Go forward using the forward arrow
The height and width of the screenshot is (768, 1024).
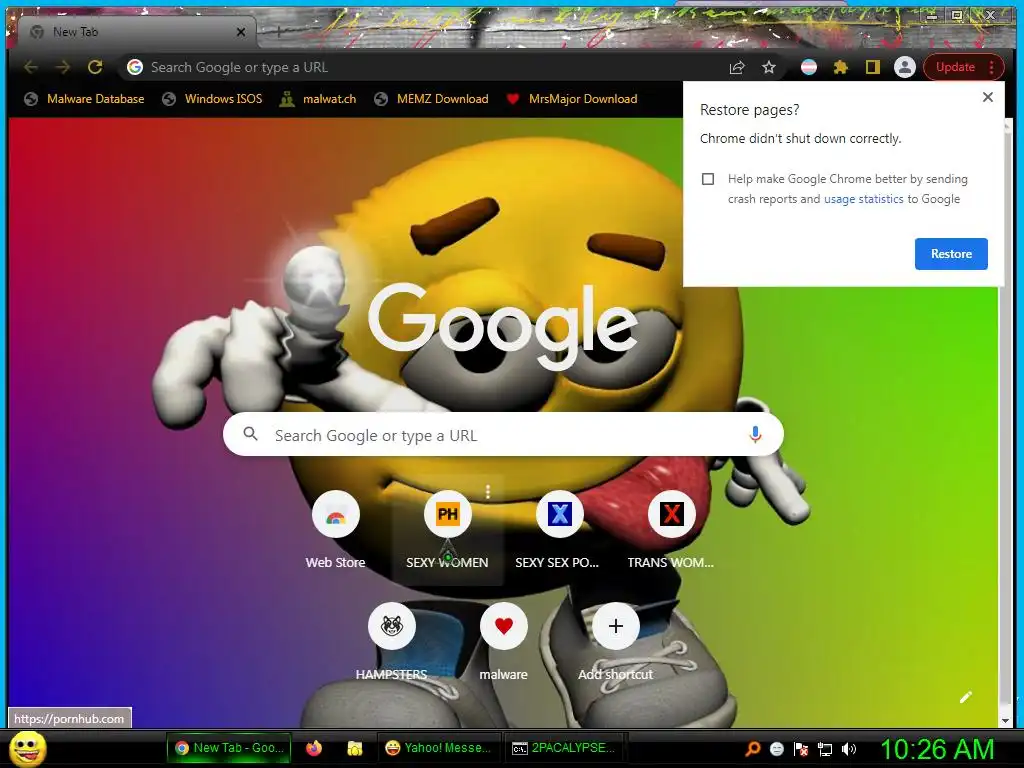click(63, 67)
